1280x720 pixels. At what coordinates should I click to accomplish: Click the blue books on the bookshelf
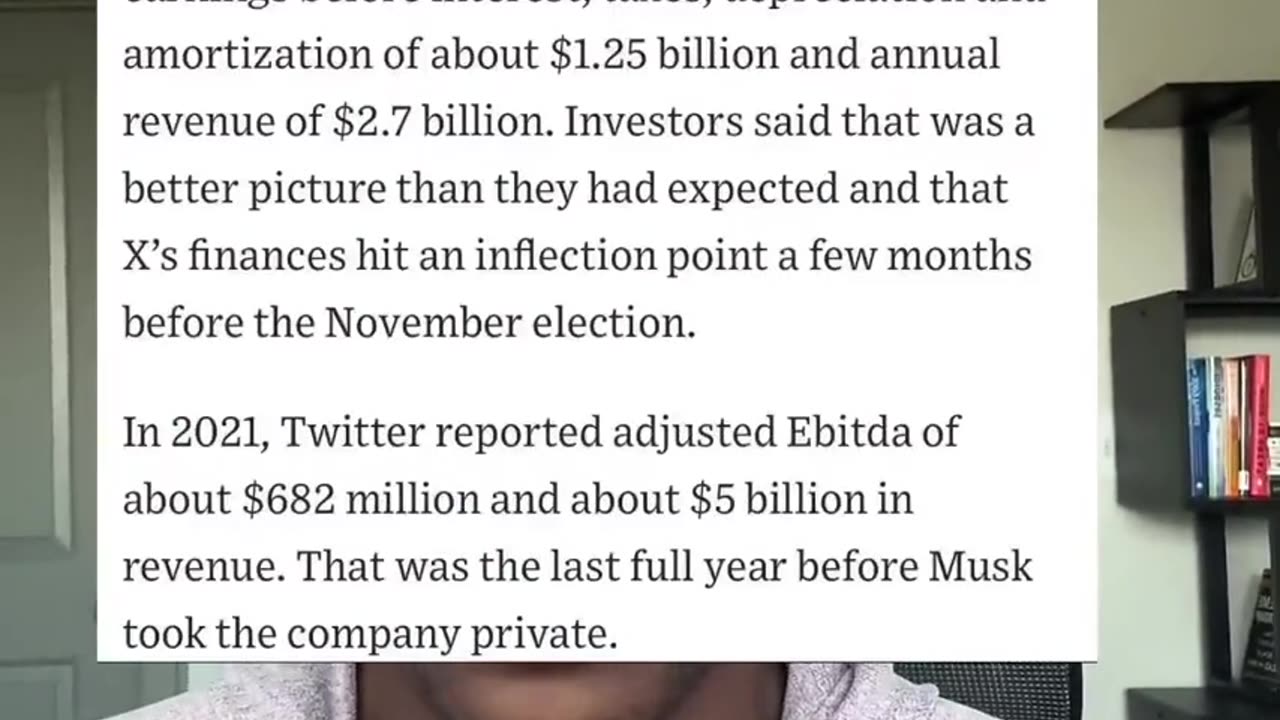(1198, 427)
